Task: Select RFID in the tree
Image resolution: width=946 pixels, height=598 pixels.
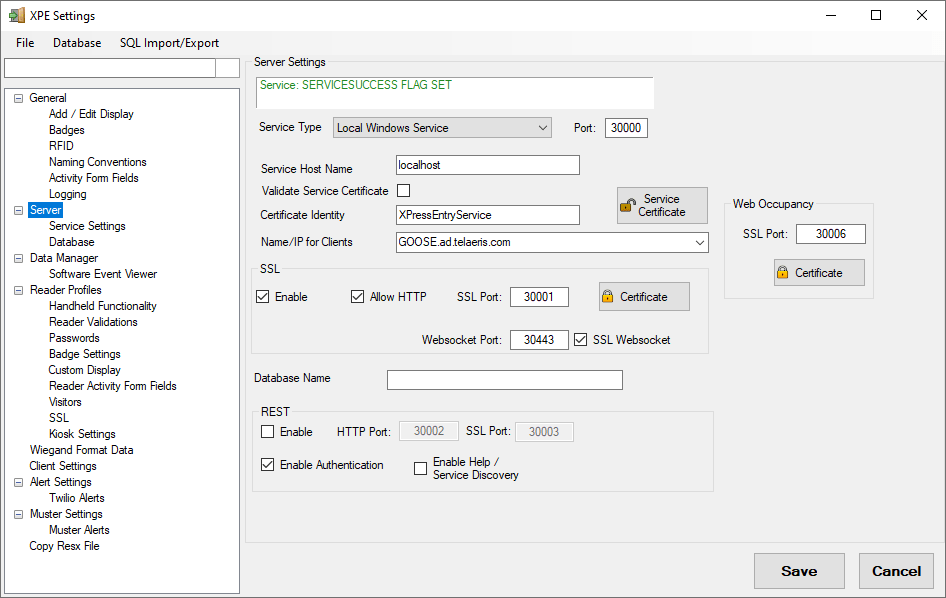Action: pos(61,146)
